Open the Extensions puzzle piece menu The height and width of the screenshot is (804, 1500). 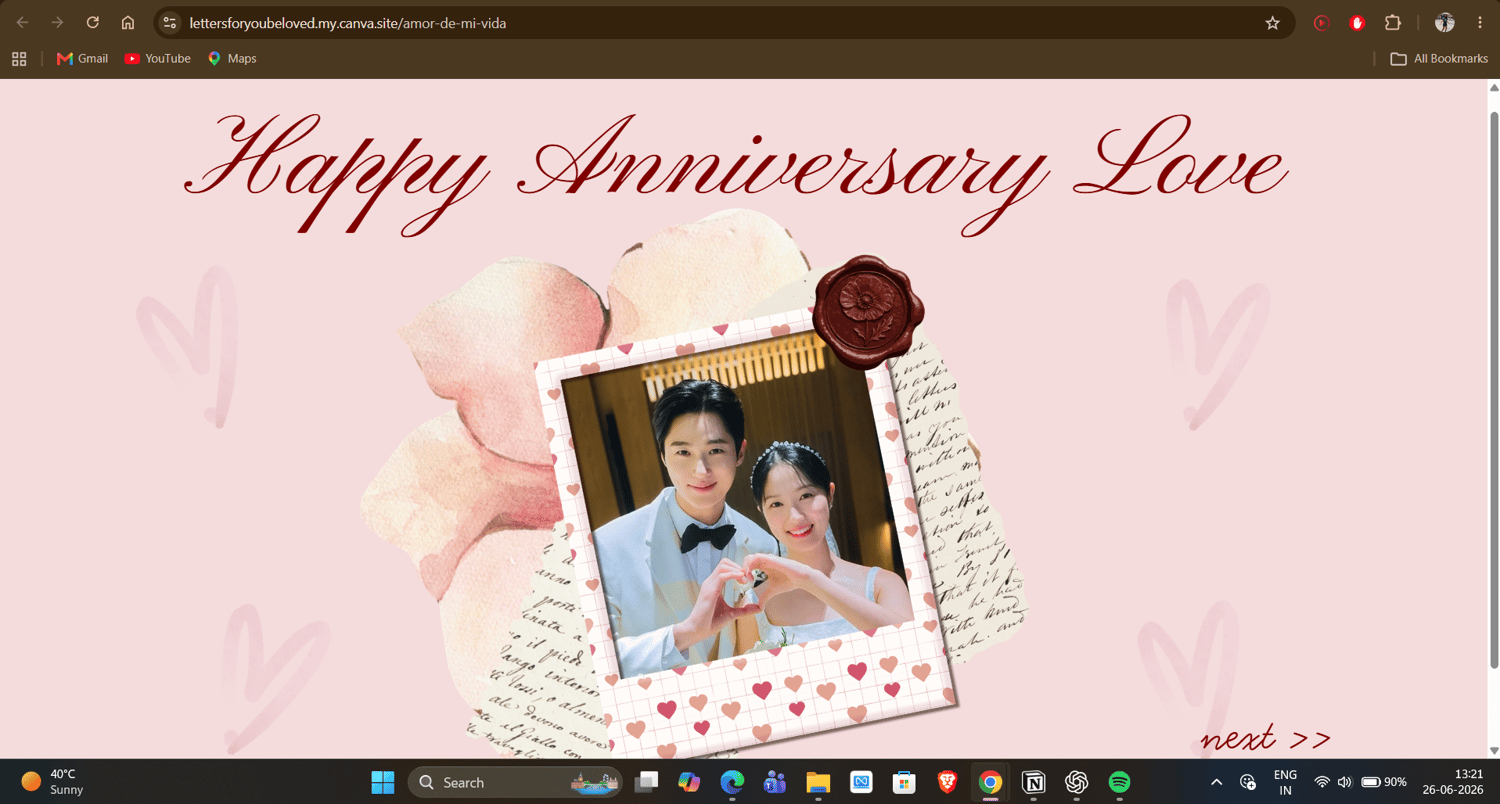point(1392,23)
